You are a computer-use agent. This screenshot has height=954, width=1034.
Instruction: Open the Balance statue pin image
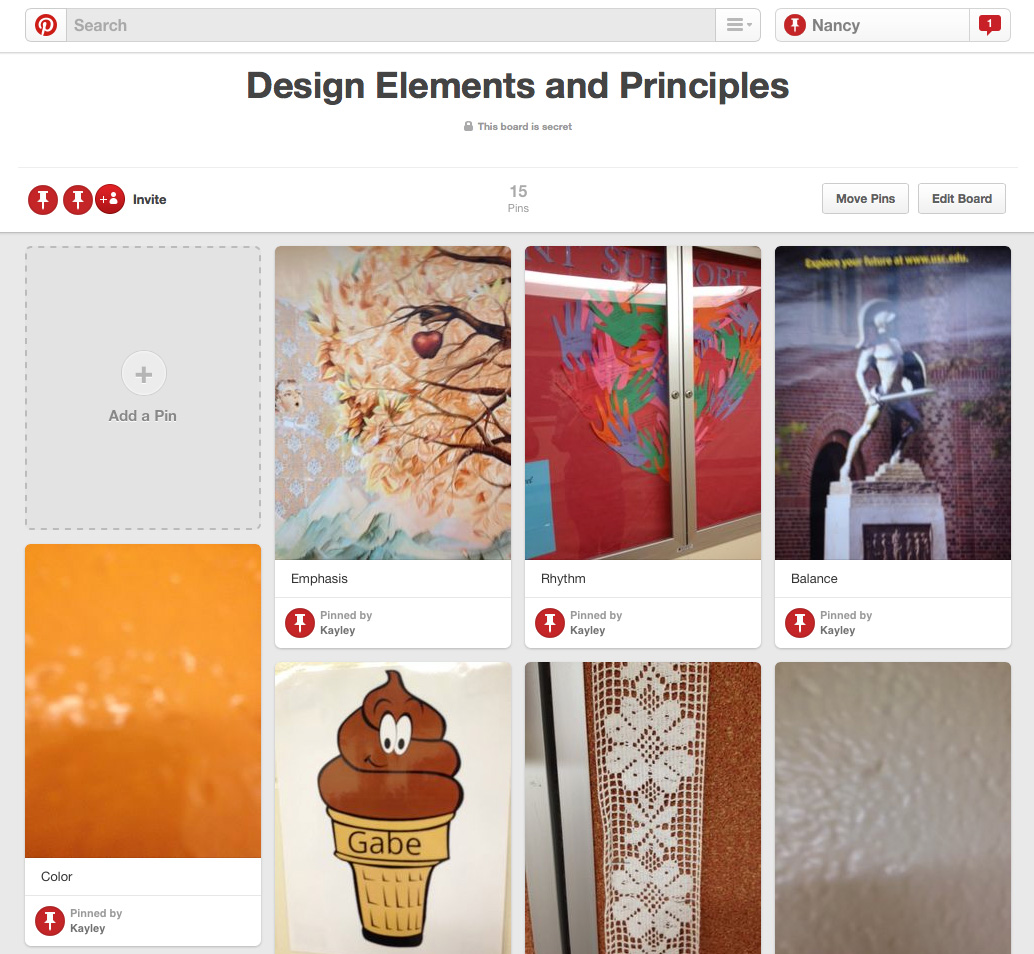893,403
